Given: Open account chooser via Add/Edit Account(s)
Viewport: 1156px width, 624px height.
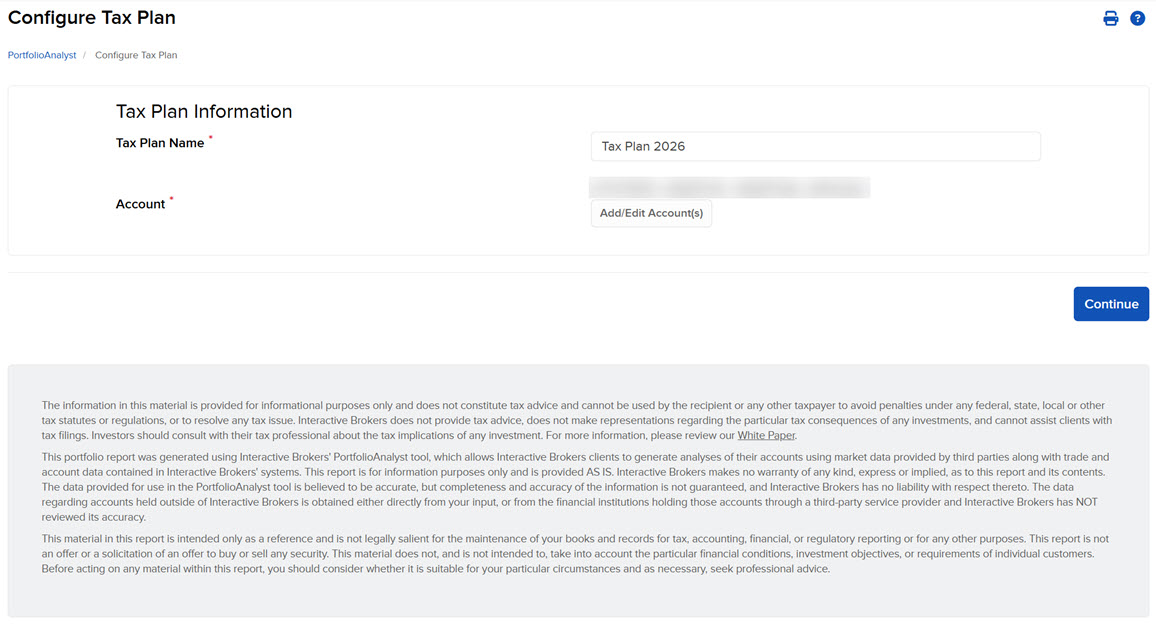Looking at the screenshot, I should [x=651, y=213].
